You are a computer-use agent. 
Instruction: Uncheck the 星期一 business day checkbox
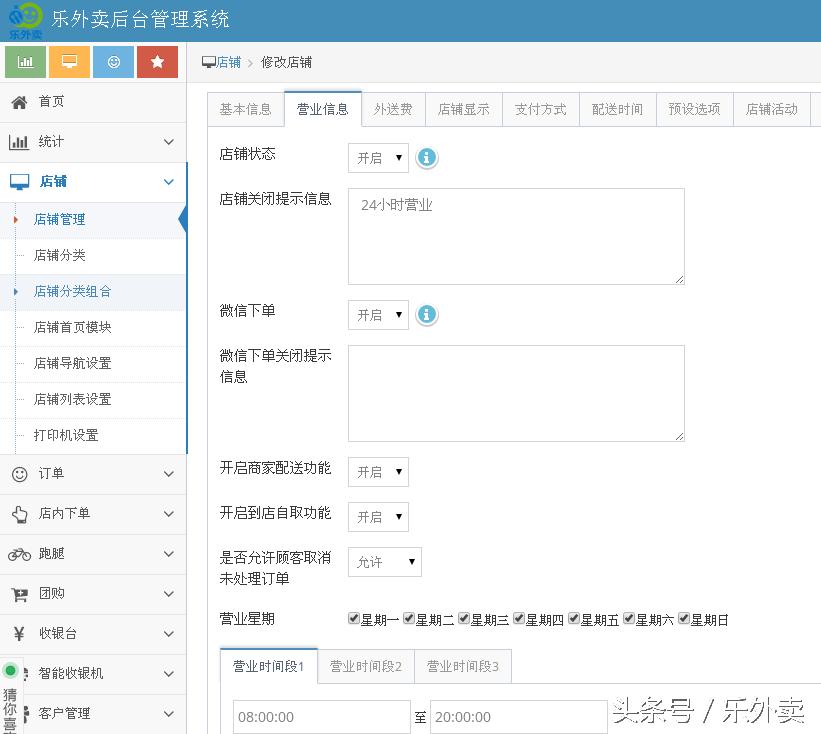coord(354,618)
